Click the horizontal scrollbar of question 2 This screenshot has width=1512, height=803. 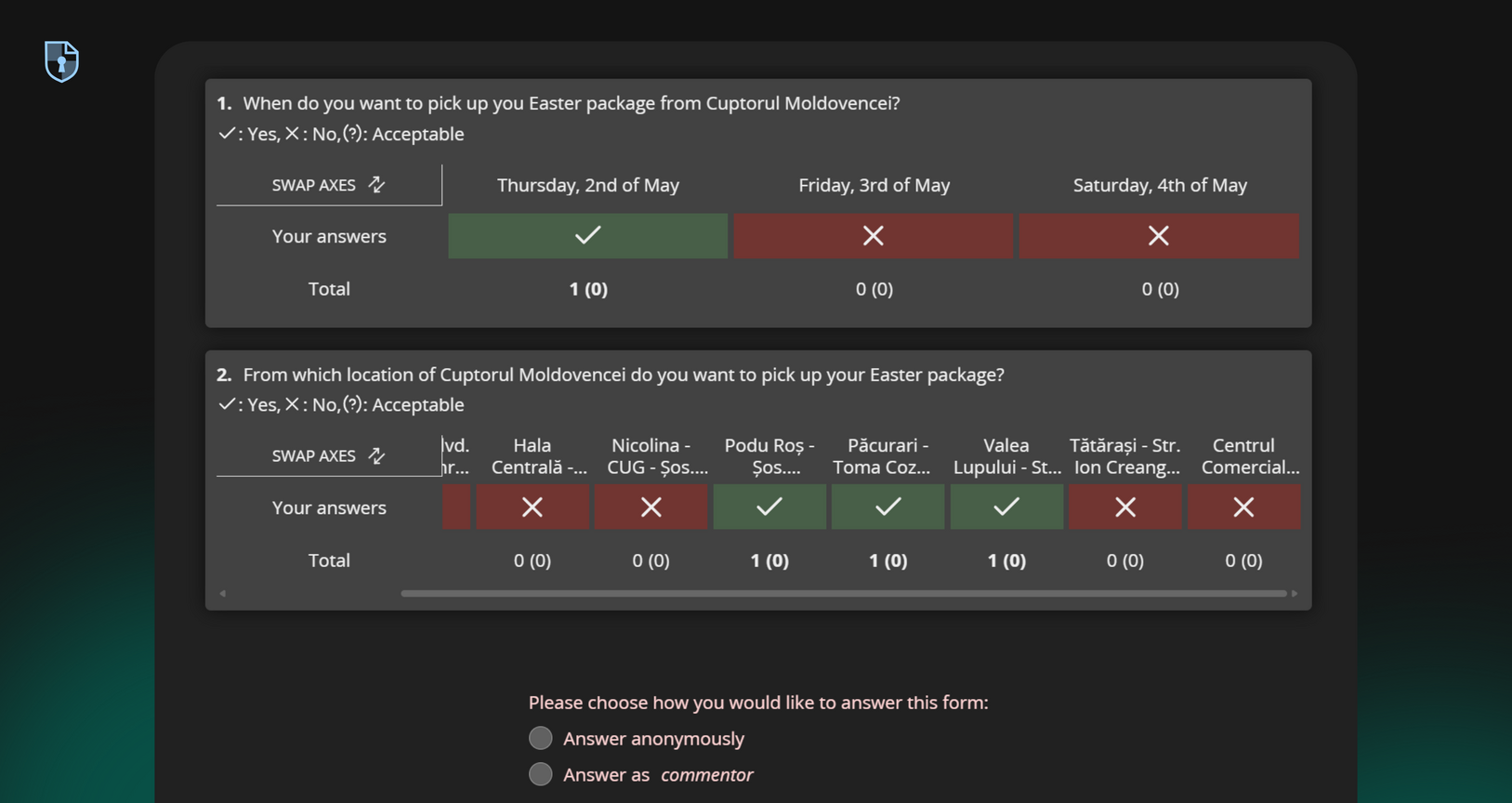843,593
